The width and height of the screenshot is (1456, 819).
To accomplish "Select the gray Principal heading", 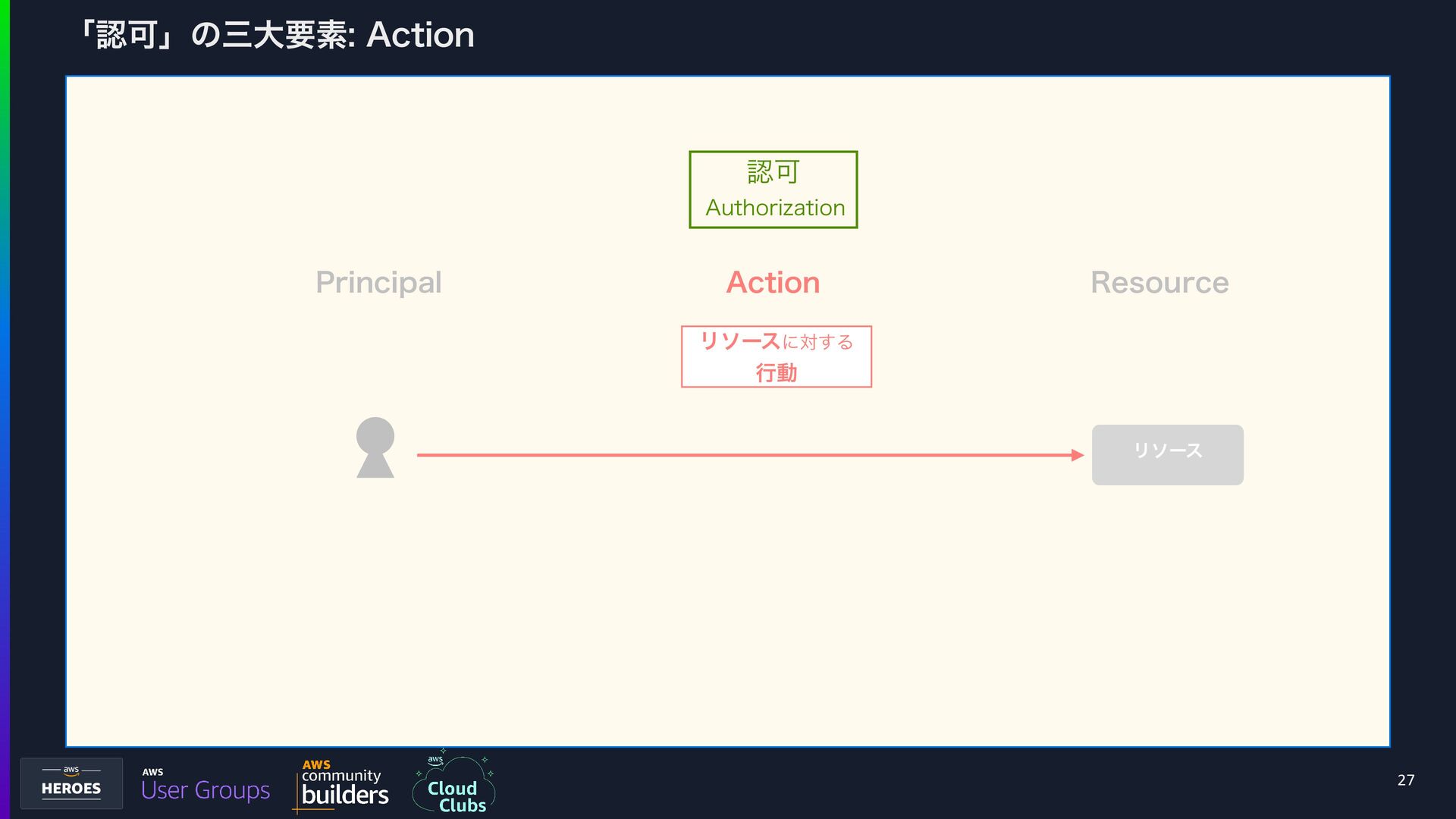I will [378, 283].
